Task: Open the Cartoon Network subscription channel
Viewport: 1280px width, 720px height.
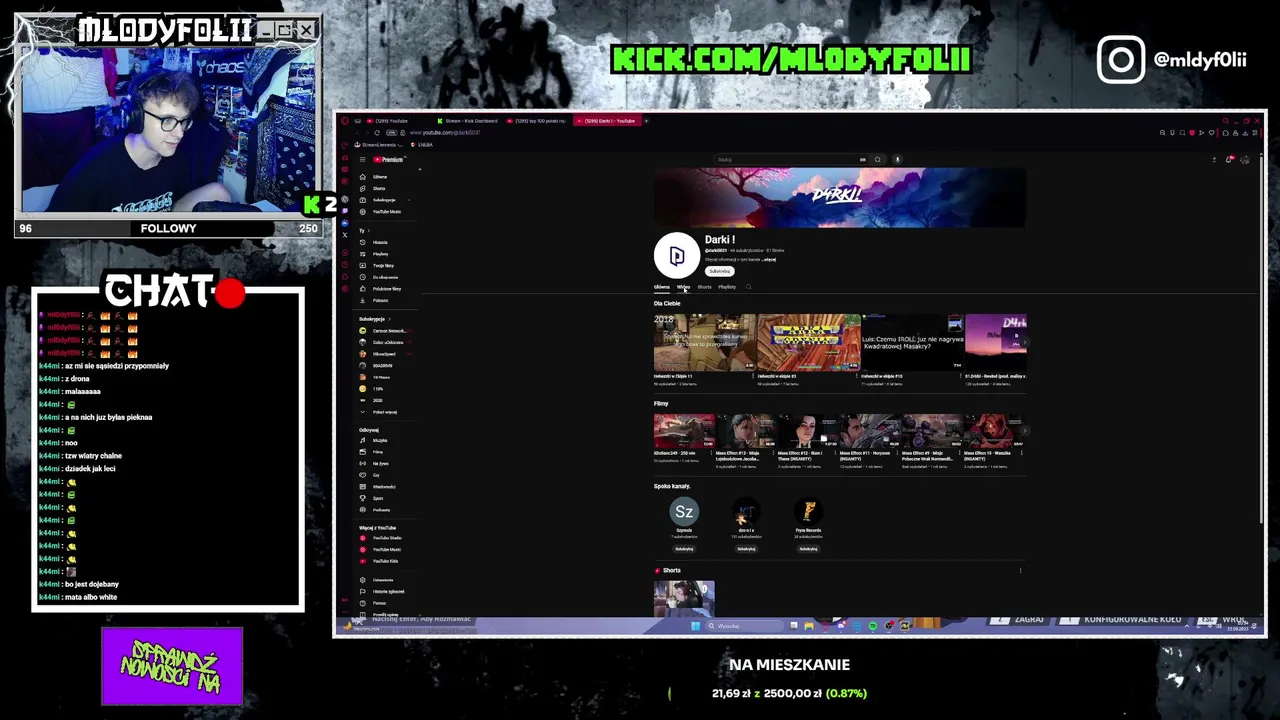Action: [383, 331]
